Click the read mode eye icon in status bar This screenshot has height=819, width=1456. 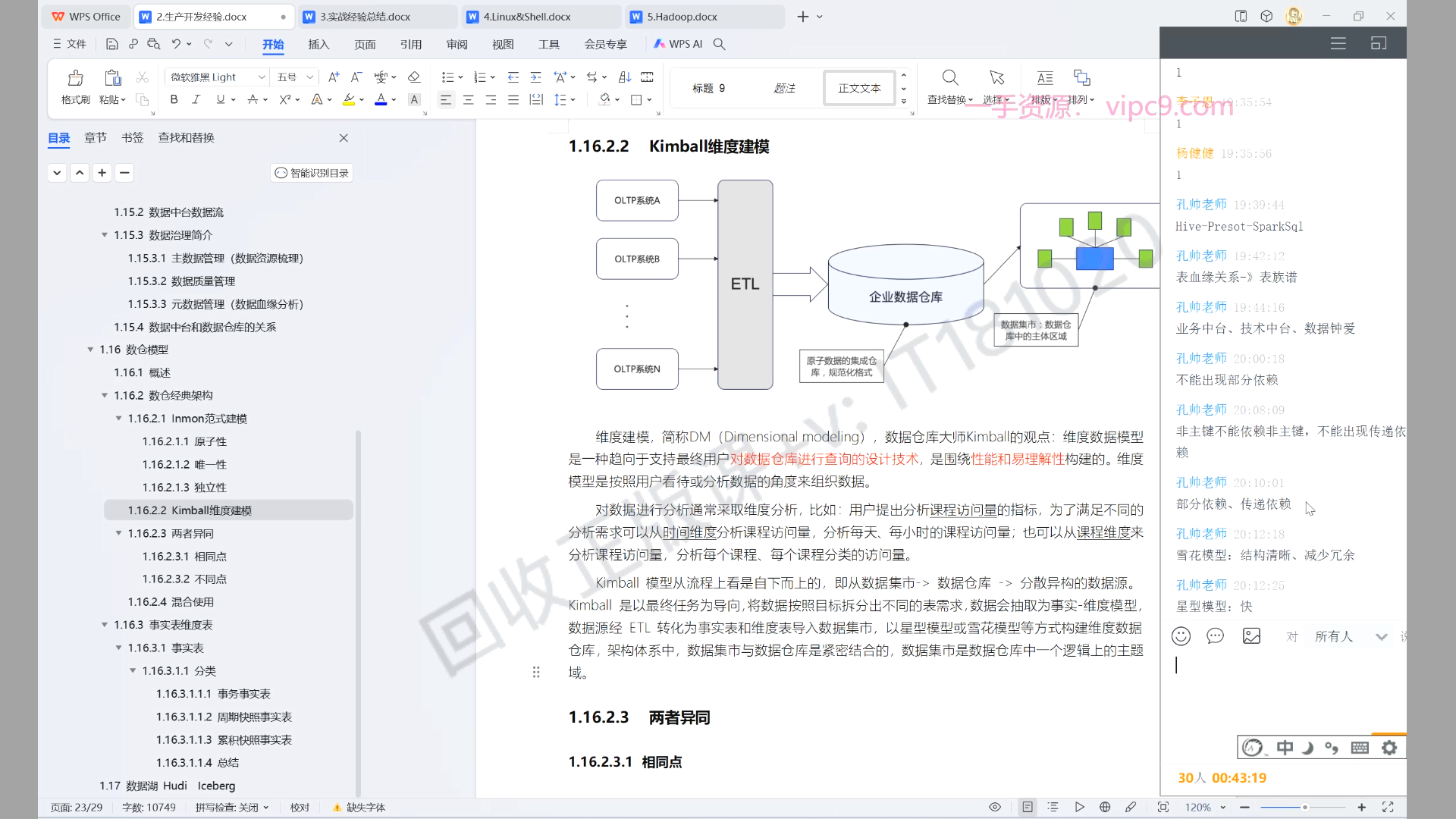pos(995,807)
